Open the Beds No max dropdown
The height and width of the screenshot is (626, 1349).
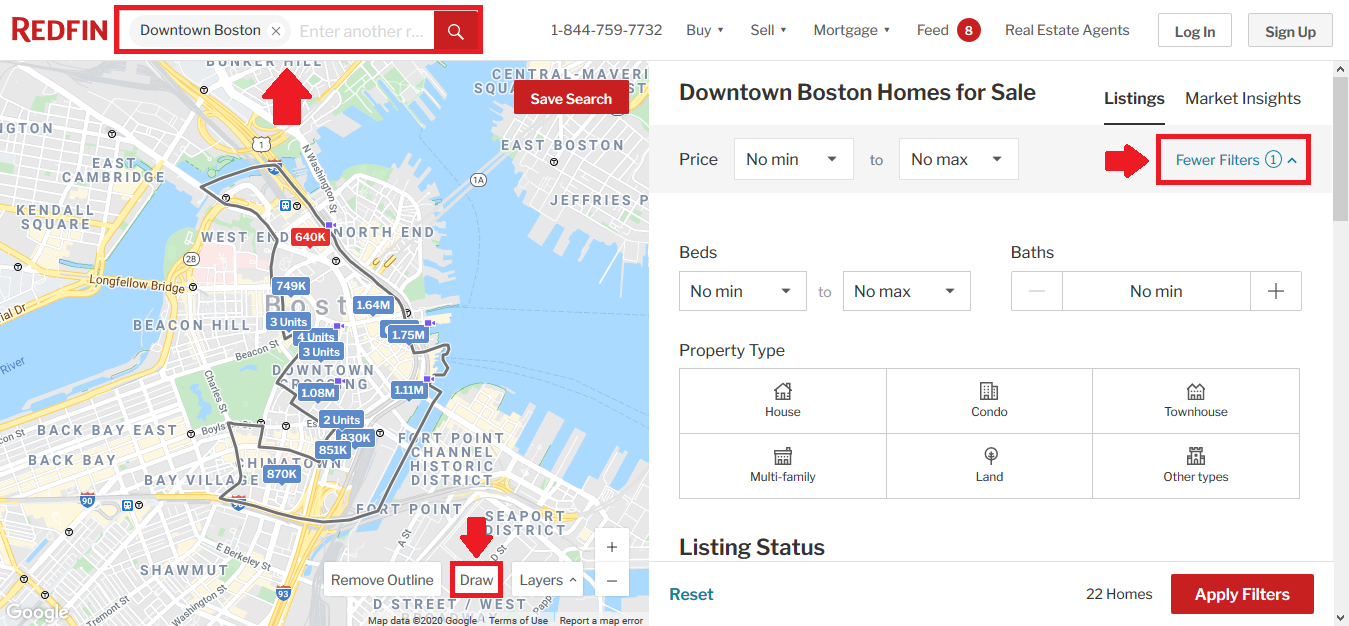point(906,290)
